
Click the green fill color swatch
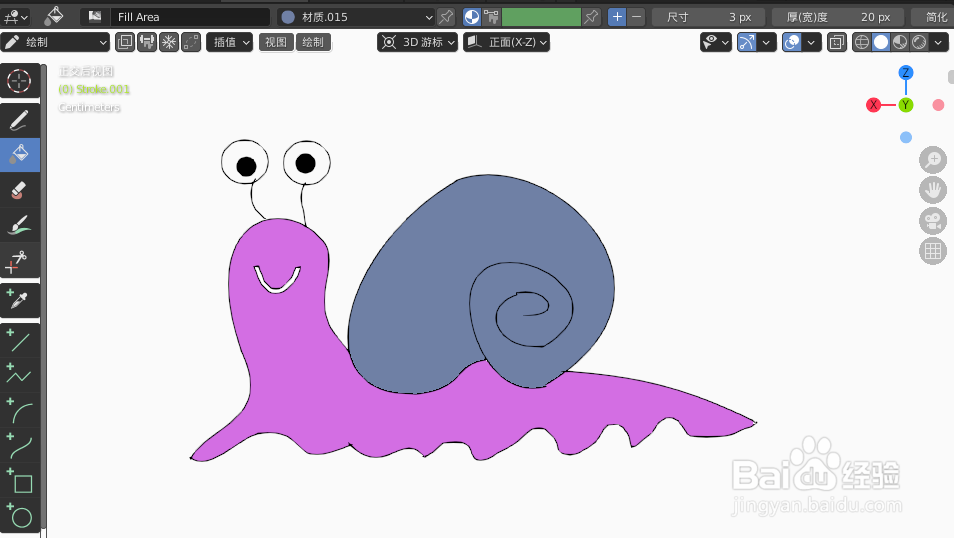tap(541, 17)
